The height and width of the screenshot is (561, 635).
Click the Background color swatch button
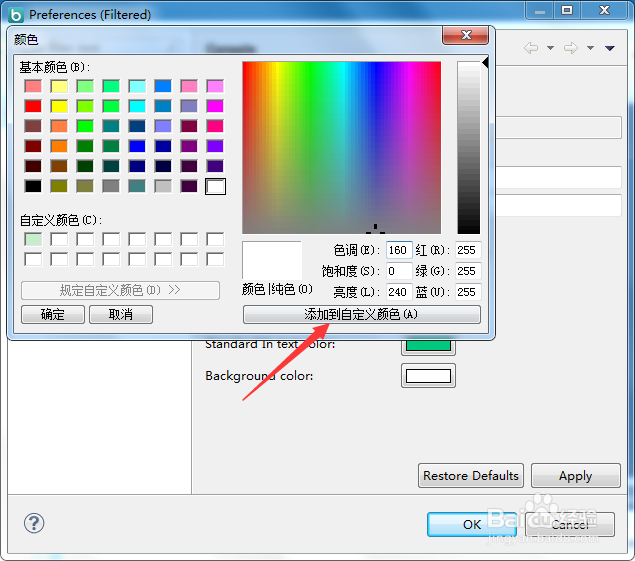tap(428, 376)
